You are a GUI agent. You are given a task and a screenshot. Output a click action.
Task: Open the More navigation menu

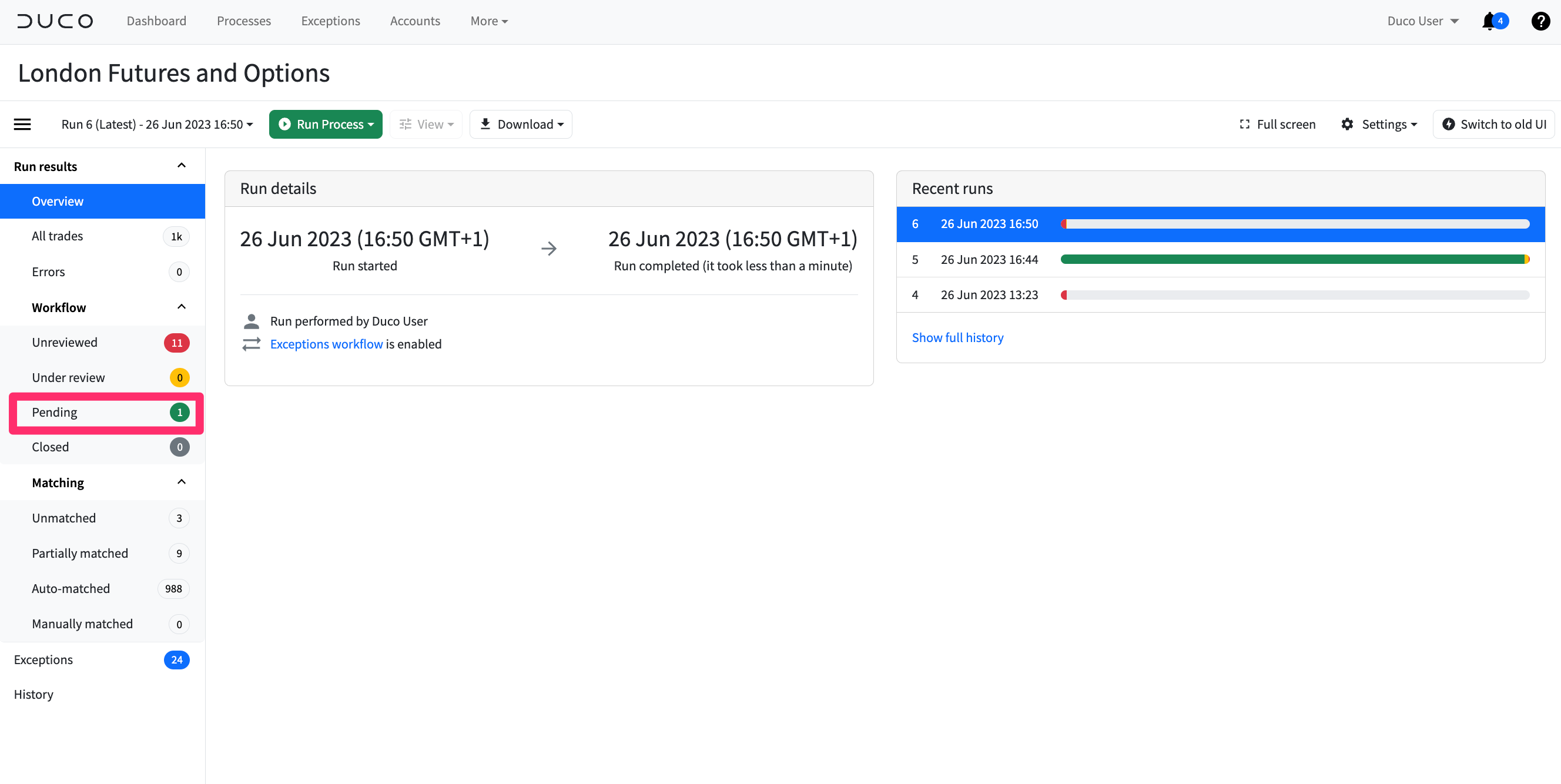488,21
